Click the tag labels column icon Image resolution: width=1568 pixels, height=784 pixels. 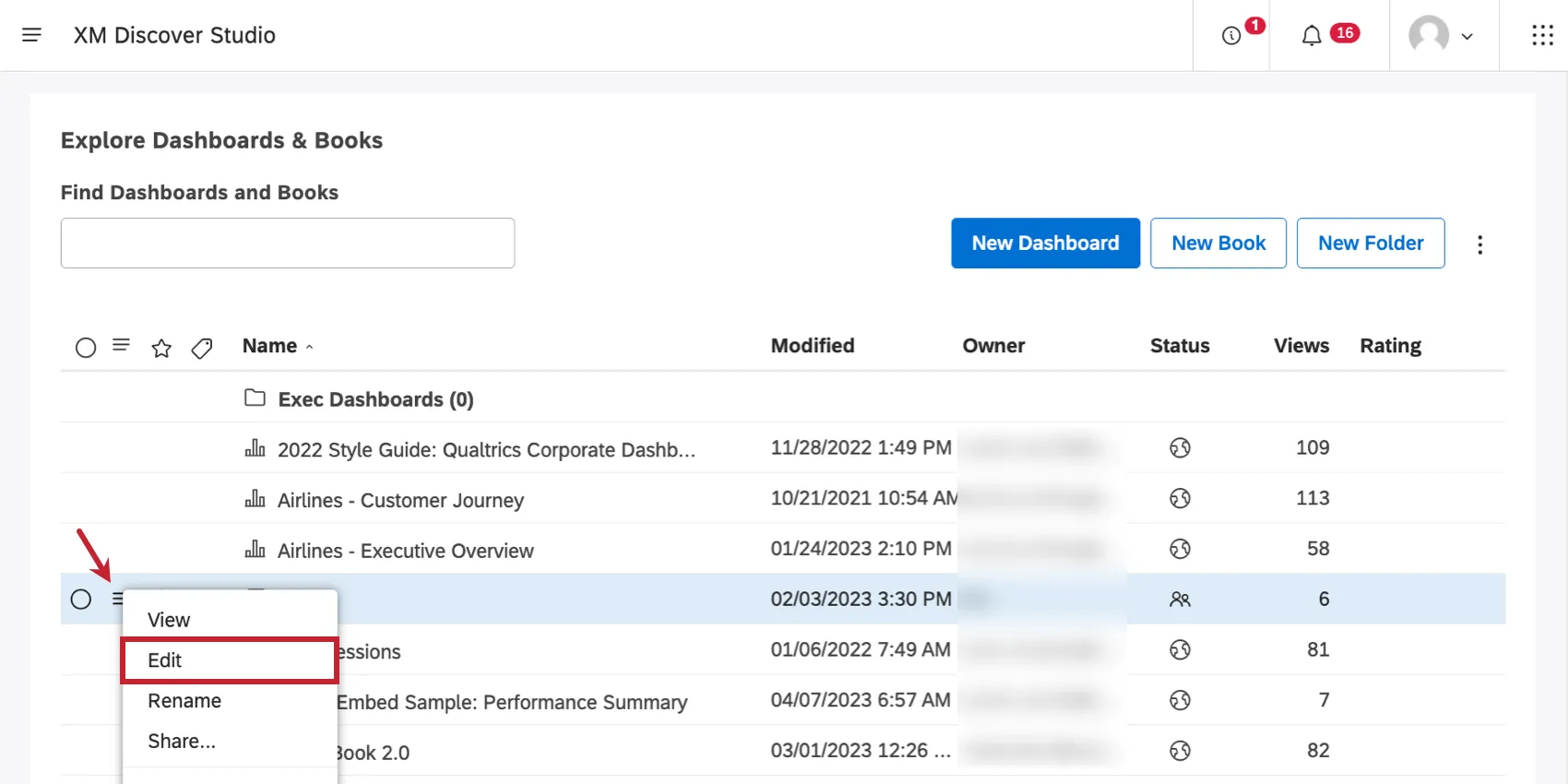pyautogui.click(x=202, y=348)
